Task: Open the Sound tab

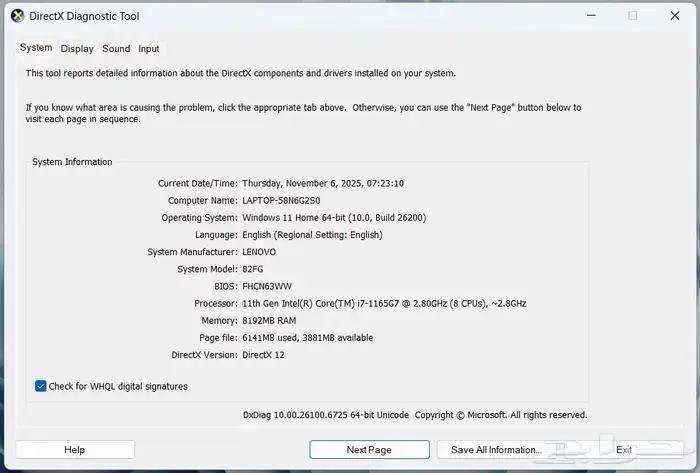Action: coord(116,49)
